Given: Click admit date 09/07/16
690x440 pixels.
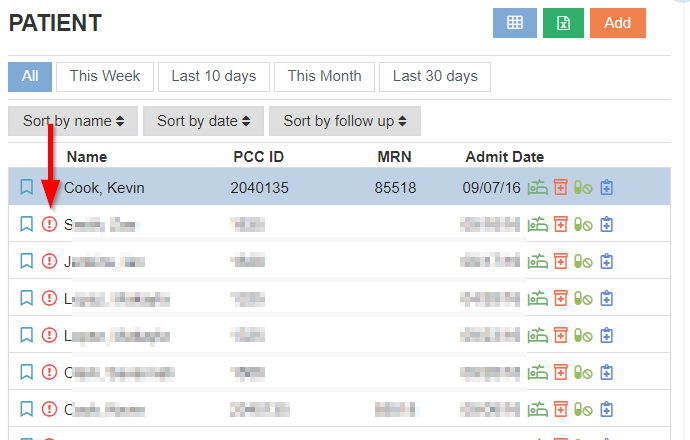Looking at the screenshot, I should [492, 188].
